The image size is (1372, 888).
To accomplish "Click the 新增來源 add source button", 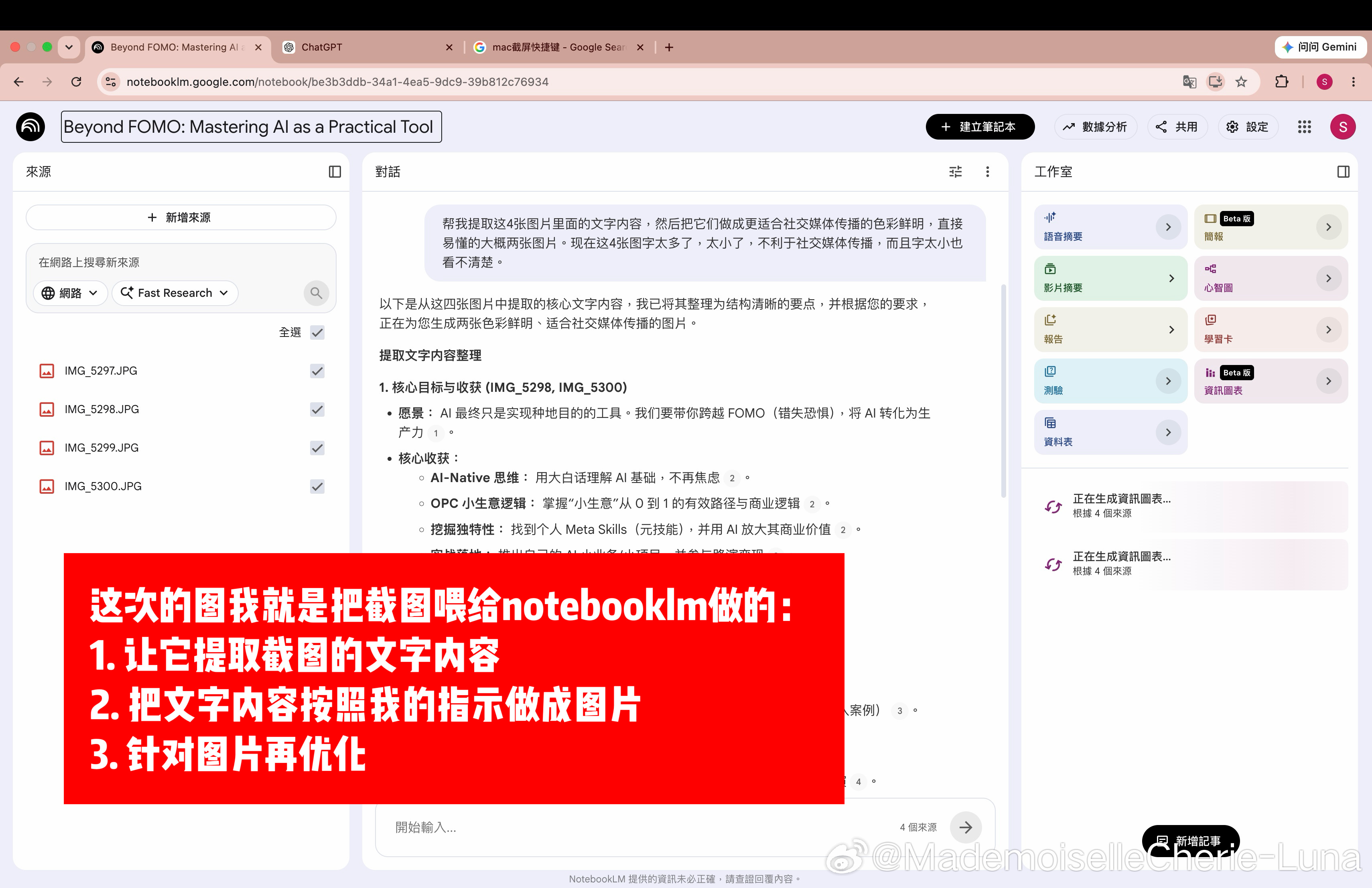I will [181, 217].
